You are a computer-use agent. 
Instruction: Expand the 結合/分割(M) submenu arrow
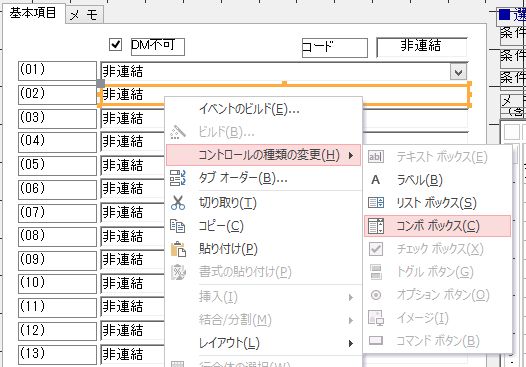(x=351, y=320)
